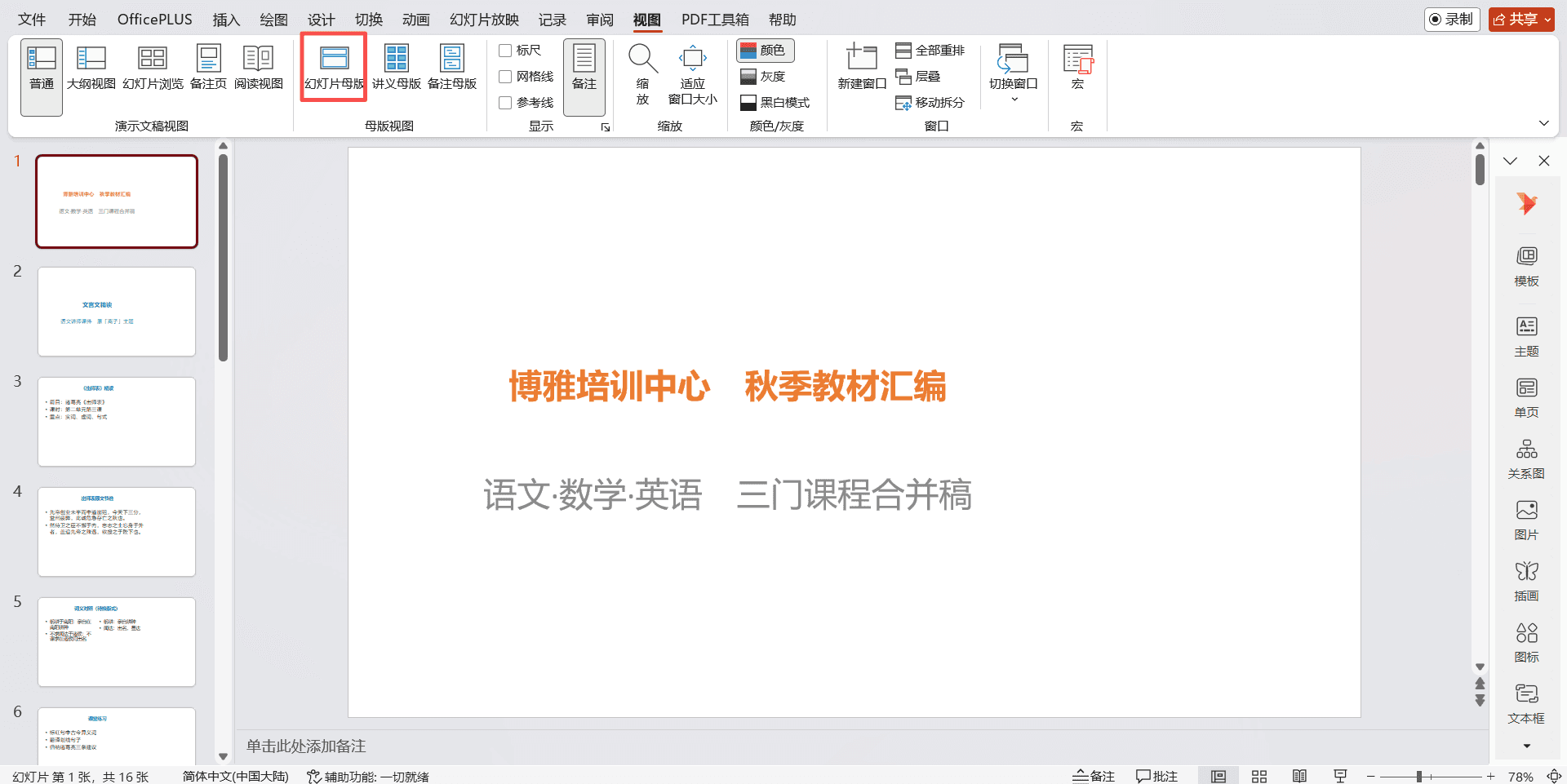Open the Animations (动画) tab
The image size is (1567, 784).
click(x=415, y=20)
